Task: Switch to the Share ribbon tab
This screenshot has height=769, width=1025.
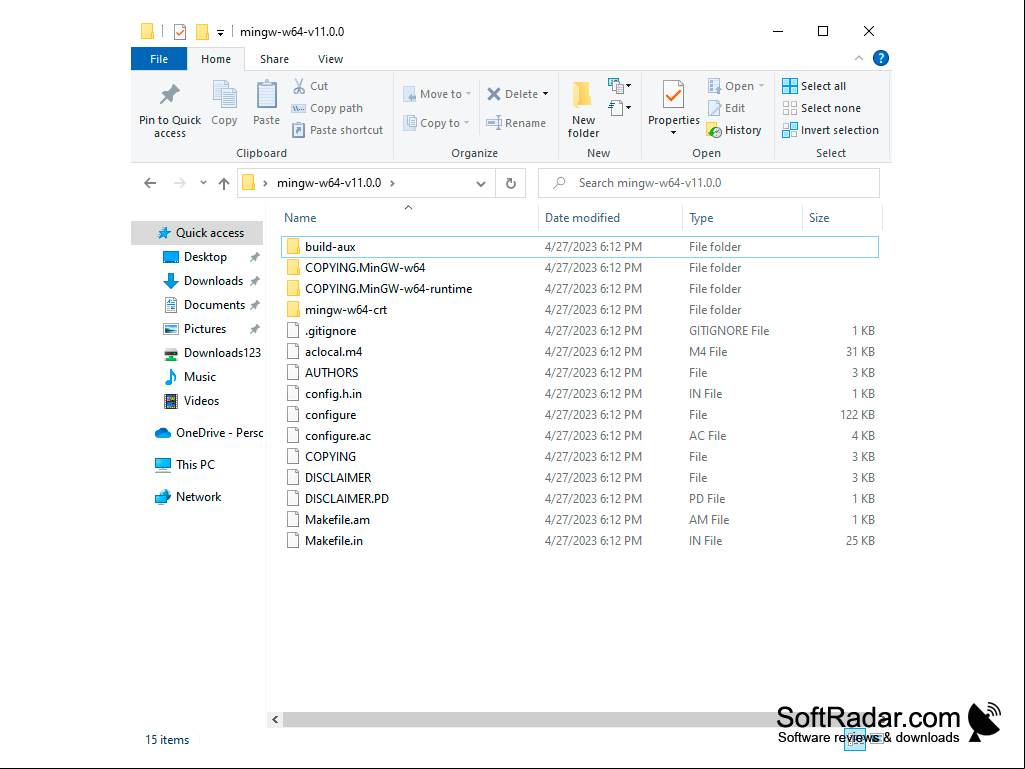Action: point(274,59)
